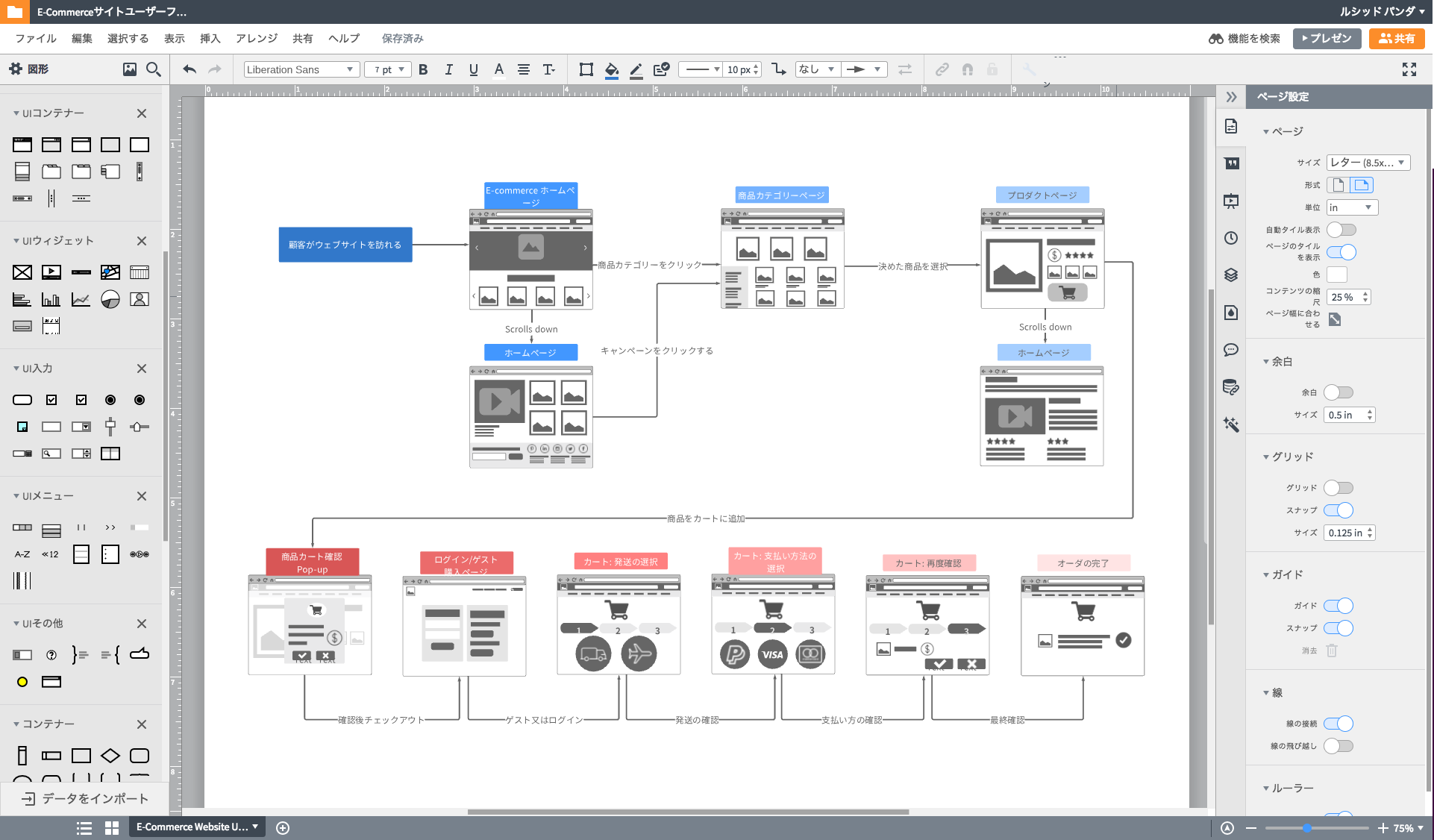Open the fill color bucket tool
Viewport: 1434px width, 840px height.
click(611, 69)
